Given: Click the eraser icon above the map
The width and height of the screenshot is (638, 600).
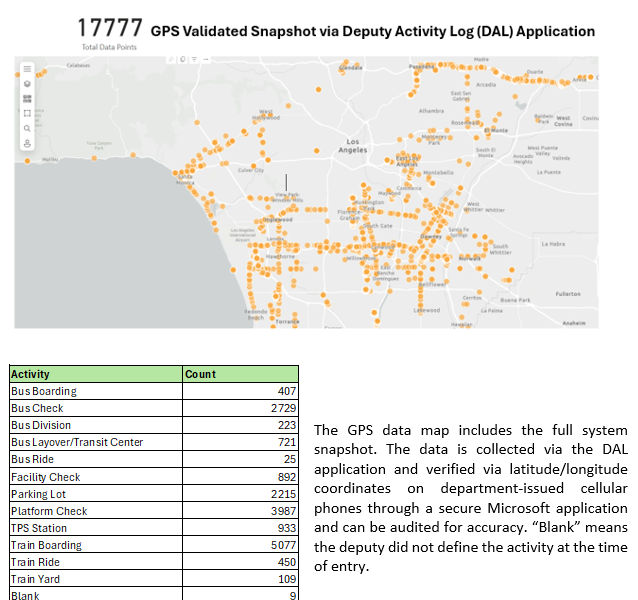Looking at the screenshot, I should pyautogui.click(x=170, y=60).
